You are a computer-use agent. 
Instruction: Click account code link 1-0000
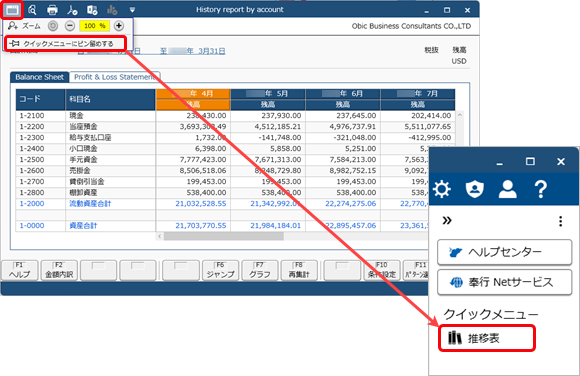[x=32, y=226]
